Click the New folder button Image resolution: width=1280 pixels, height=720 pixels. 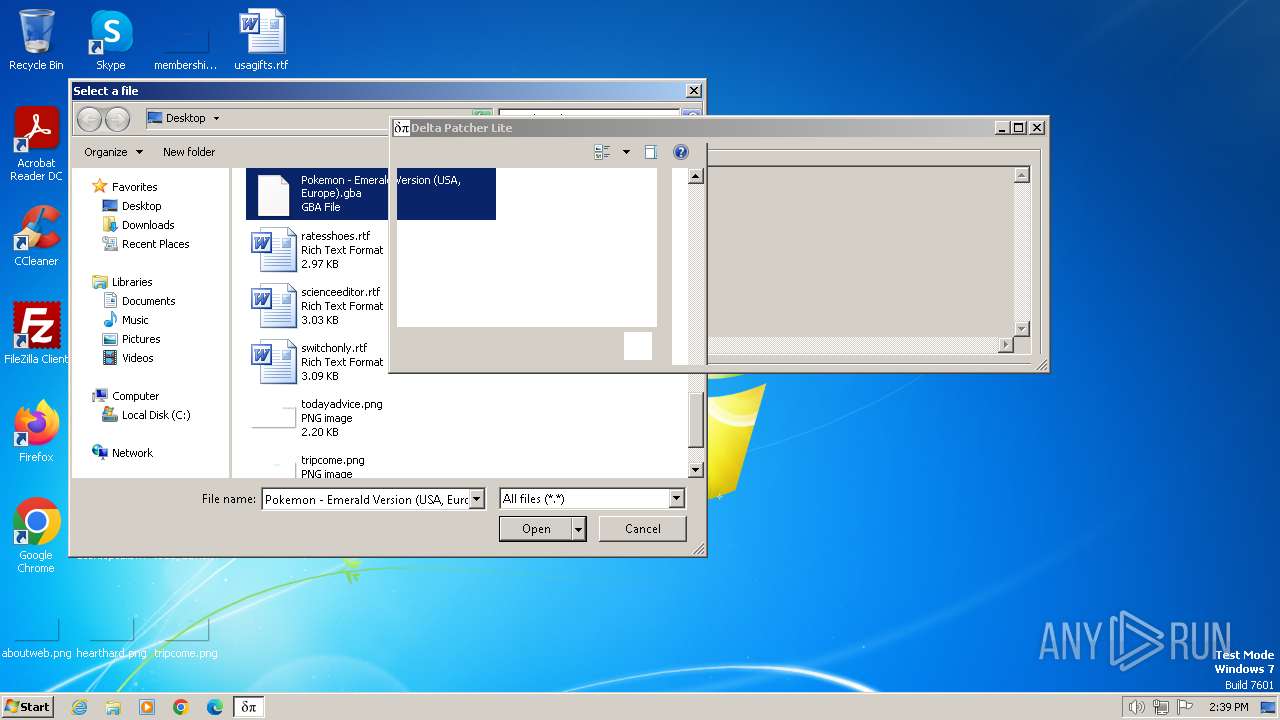click(189, 152)
